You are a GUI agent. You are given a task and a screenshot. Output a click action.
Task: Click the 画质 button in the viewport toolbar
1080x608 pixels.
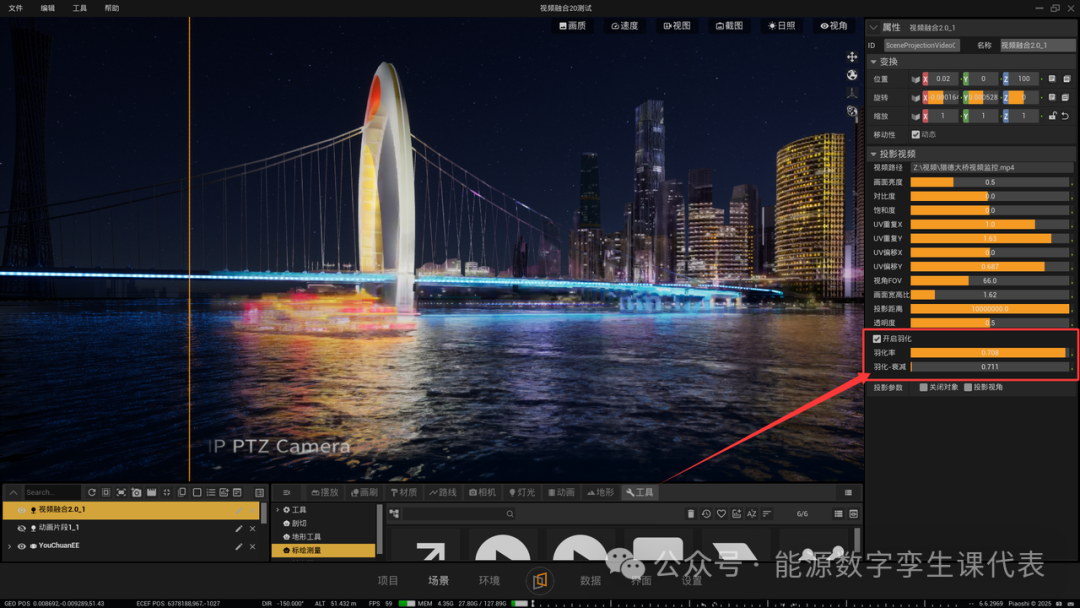(572, 26)
